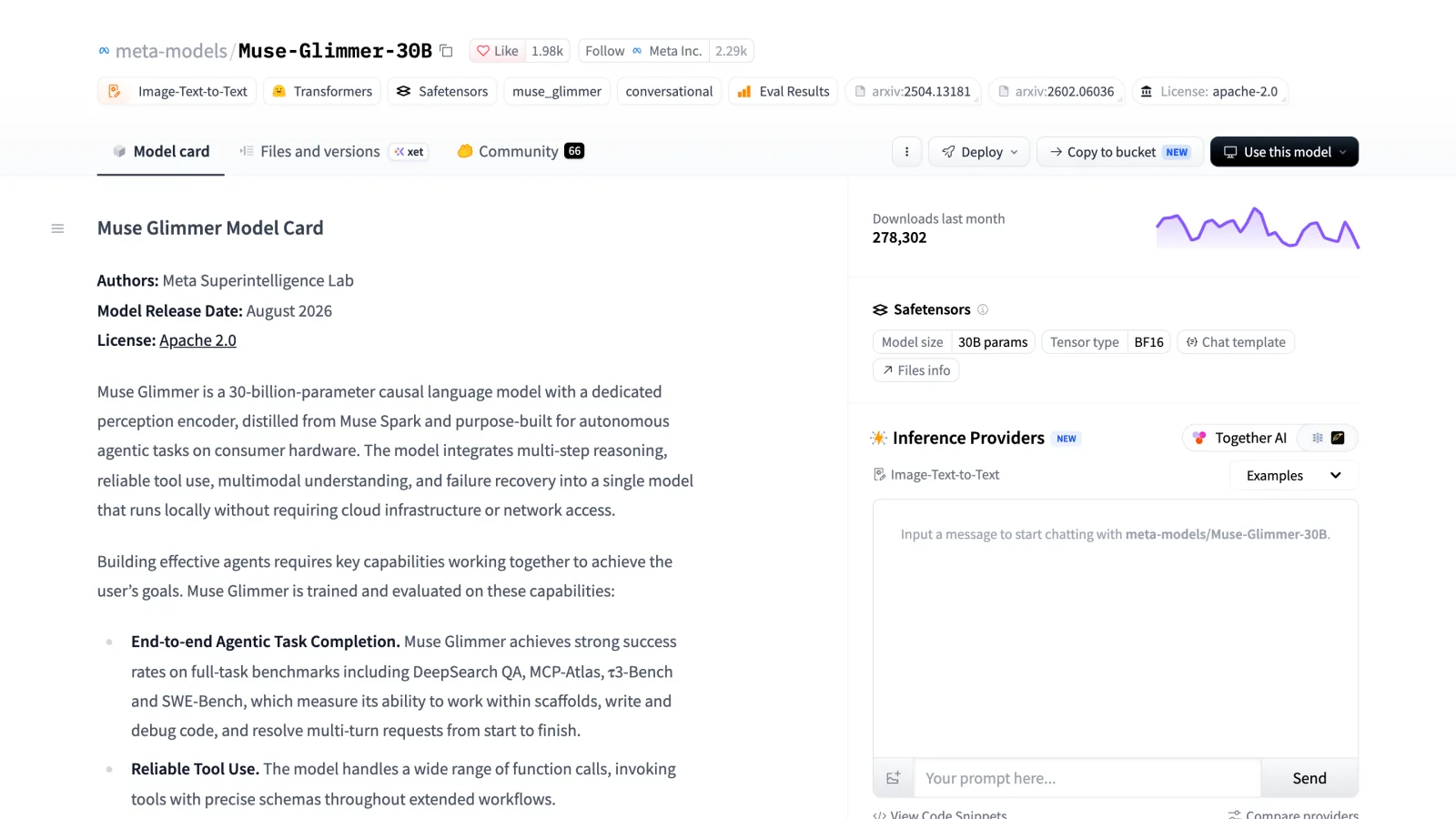
Task: Open the Files info link
Action: [915, 370]
